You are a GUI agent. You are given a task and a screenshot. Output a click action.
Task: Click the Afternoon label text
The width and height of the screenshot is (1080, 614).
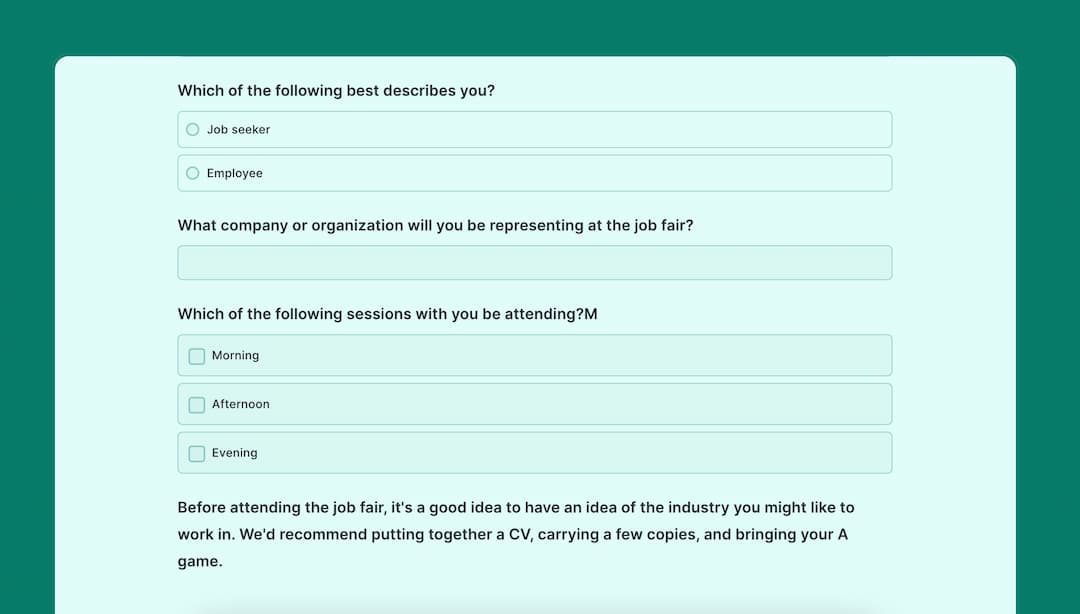(x=241, y=404)
